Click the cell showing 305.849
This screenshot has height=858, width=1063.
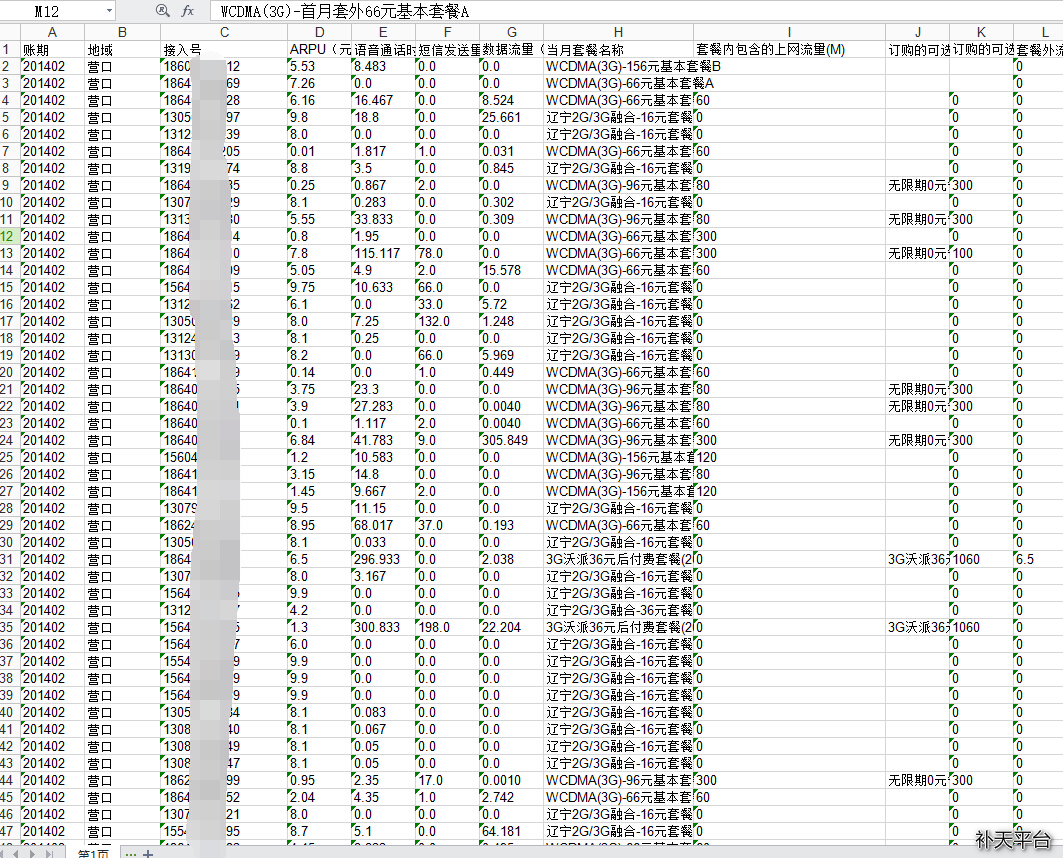tap(510, 440)
